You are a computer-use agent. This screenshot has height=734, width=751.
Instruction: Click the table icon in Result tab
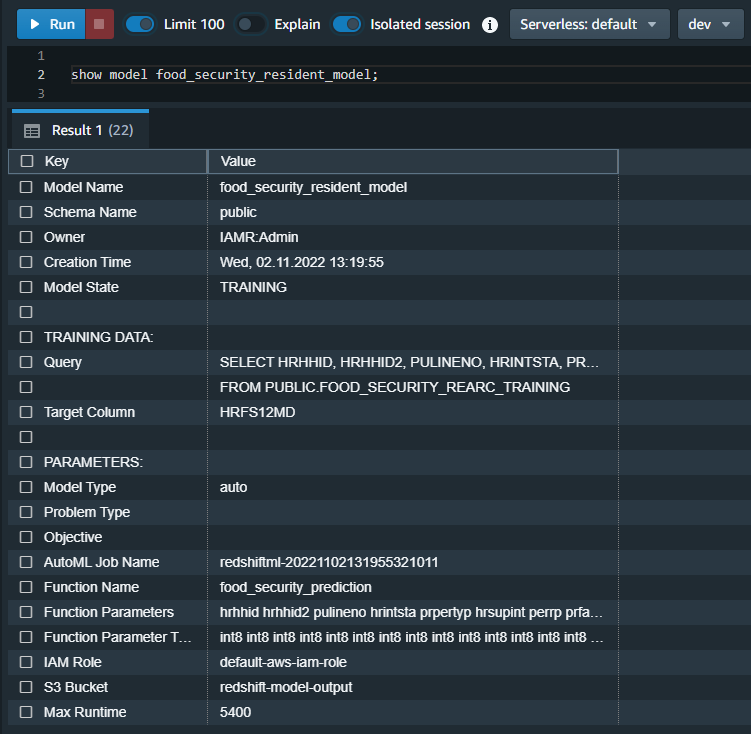coord(32,131)
